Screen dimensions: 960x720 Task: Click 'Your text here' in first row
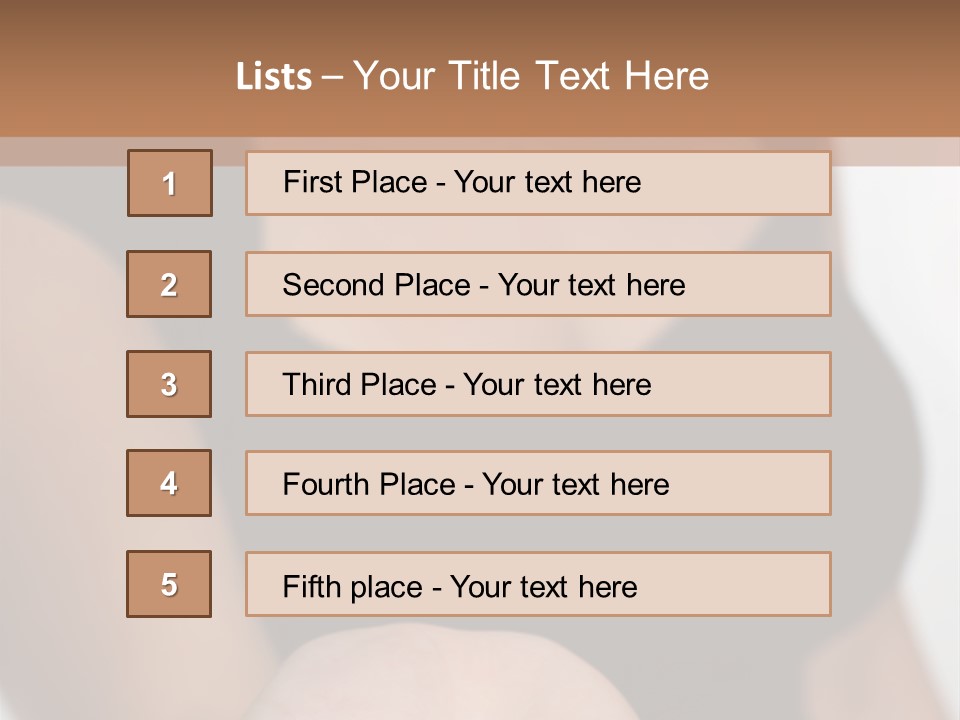[x=547, y=182]
